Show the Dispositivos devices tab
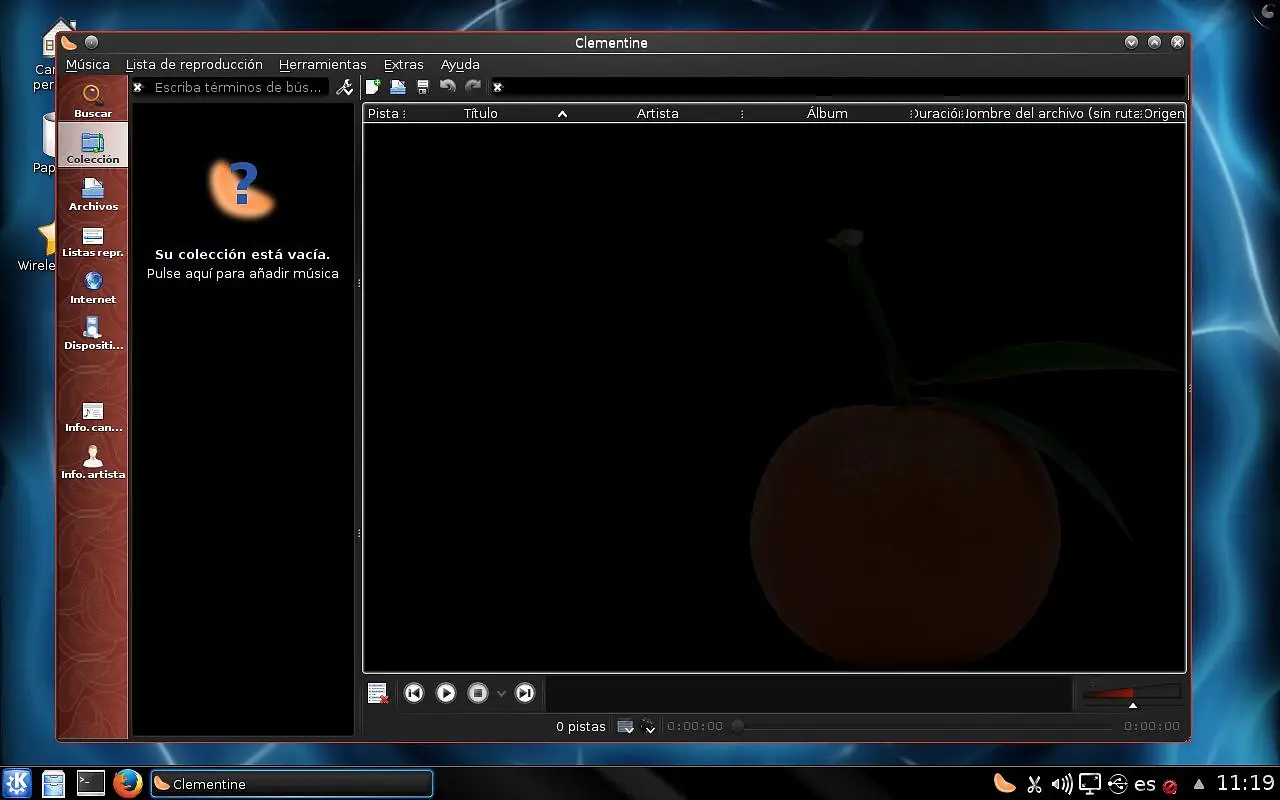This screenshot has width=1280, height=800. [93, 333]
